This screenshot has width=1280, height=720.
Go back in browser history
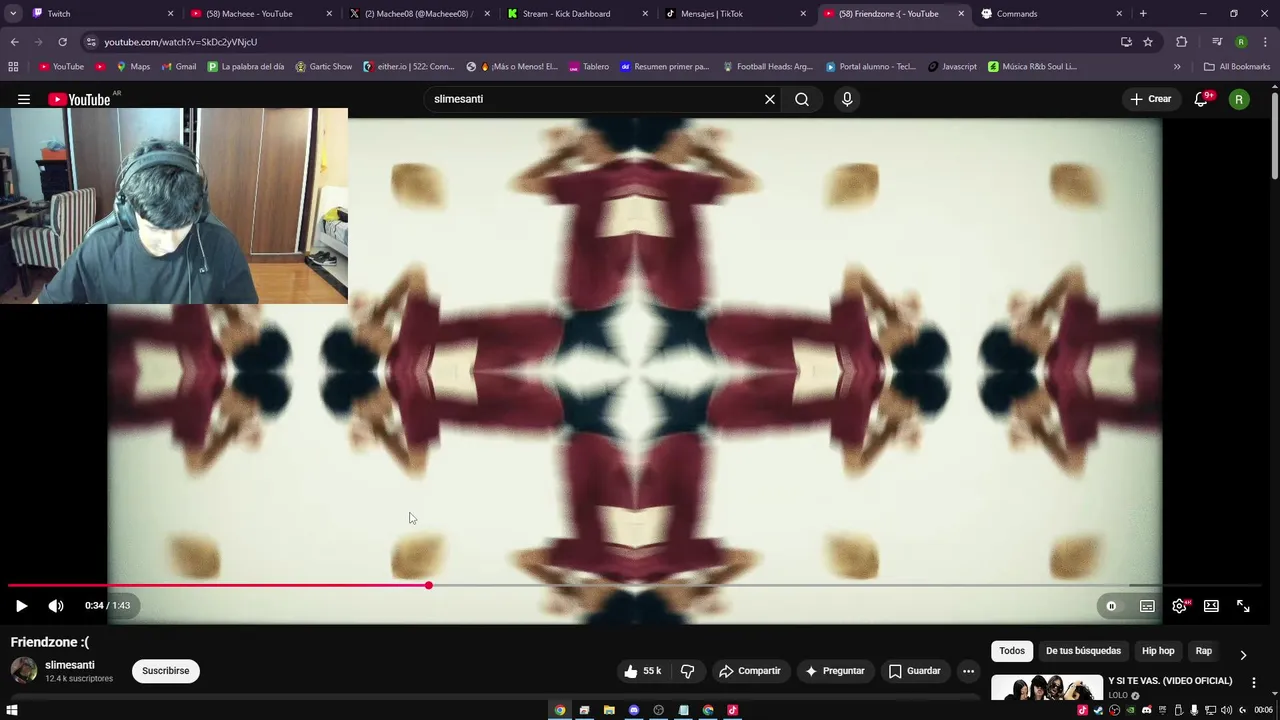14,42
